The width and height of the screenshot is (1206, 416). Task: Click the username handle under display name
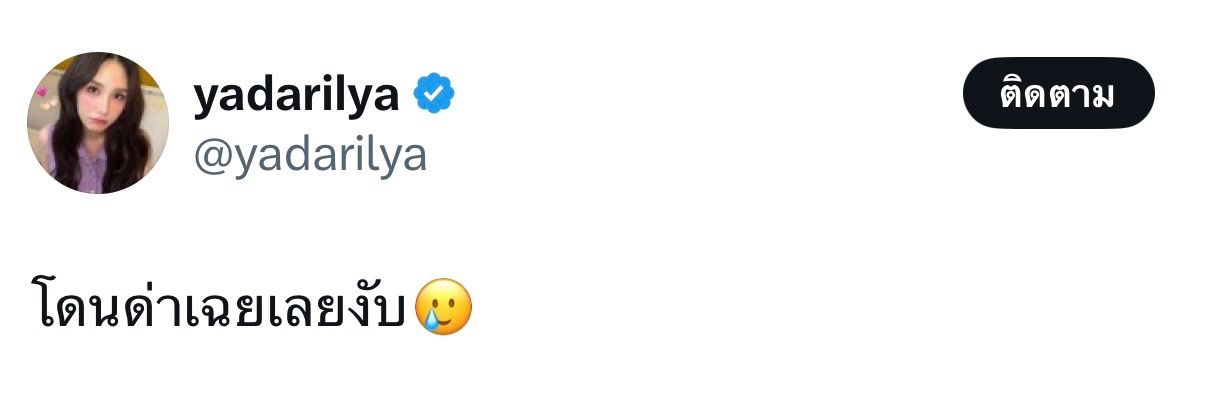coord(310,155)
